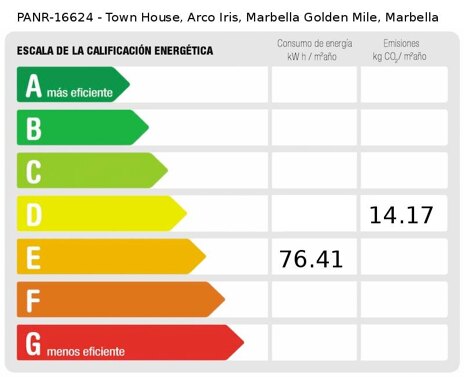This screenshot has width=464, height=377.
Task: Click the empty consumption cell in row F
Action: (x=314, y=299)
